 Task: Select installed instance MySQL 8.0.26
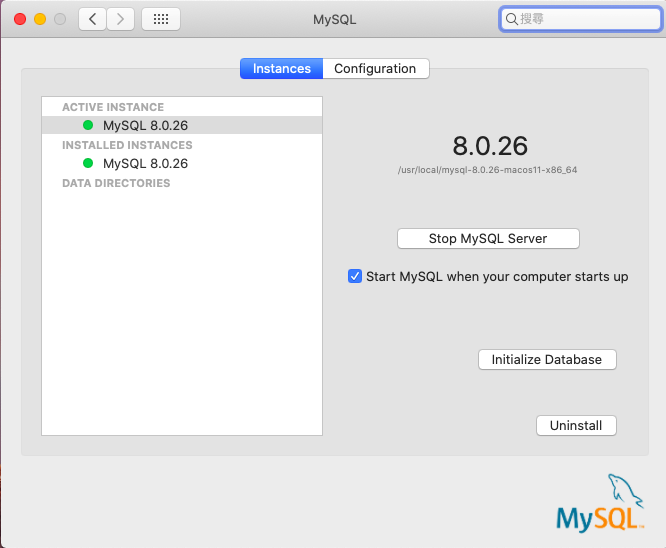pyautogui.click(x=182, y=163)
